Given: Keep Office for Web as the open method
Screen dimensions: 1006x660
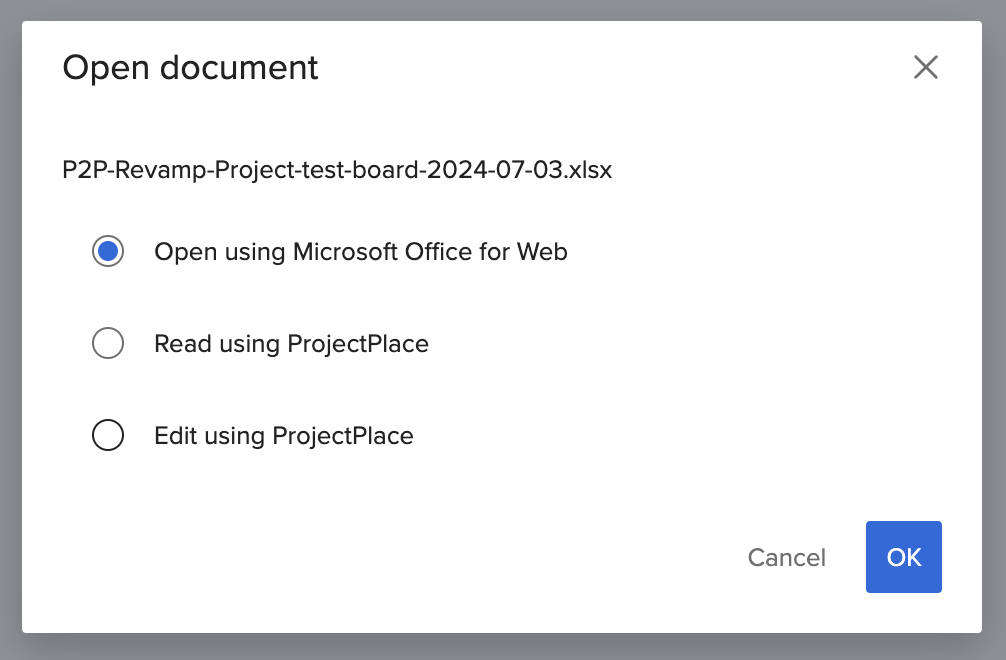Looking at the screenshot, I should [x=108, y=252].
